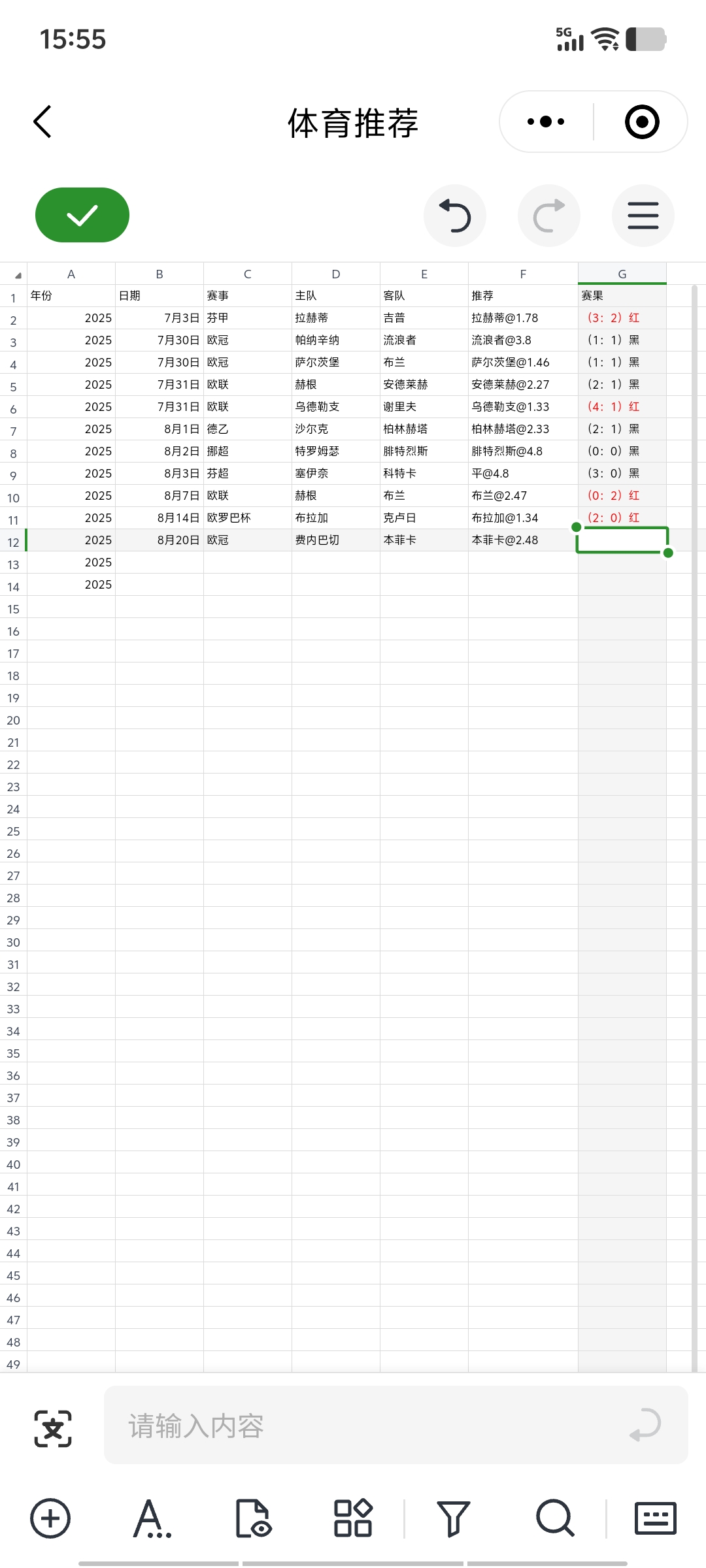Screen dimensions: 706x1568
Task: Toggle the keyboard panel icon
Action: [x=655, y=1518]
